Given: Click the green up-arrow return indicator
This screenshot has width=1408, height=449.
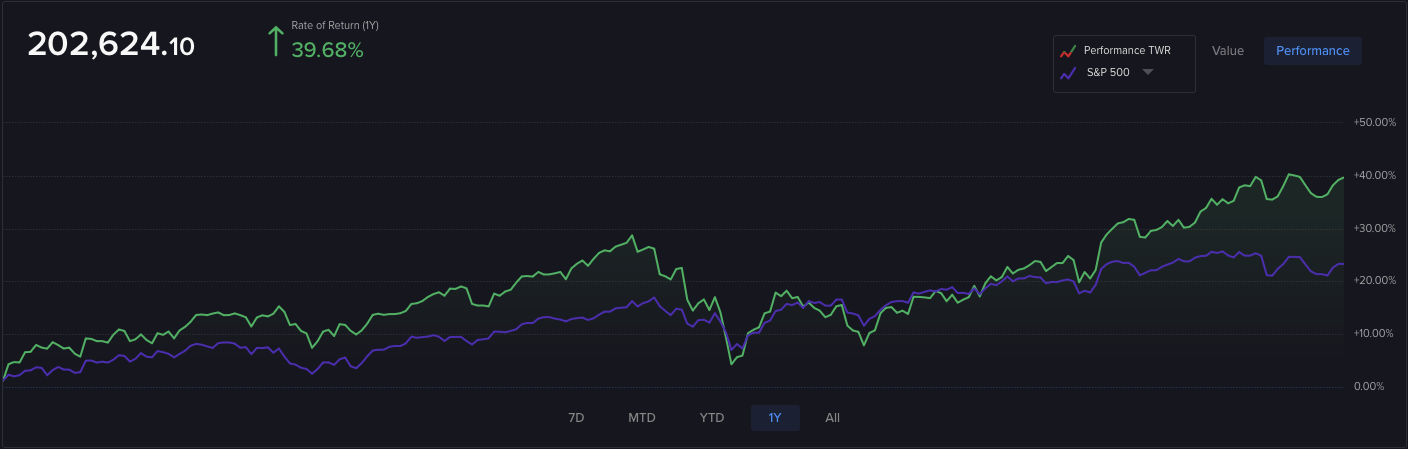Looking at the screenshot, I should click(275, 42).
